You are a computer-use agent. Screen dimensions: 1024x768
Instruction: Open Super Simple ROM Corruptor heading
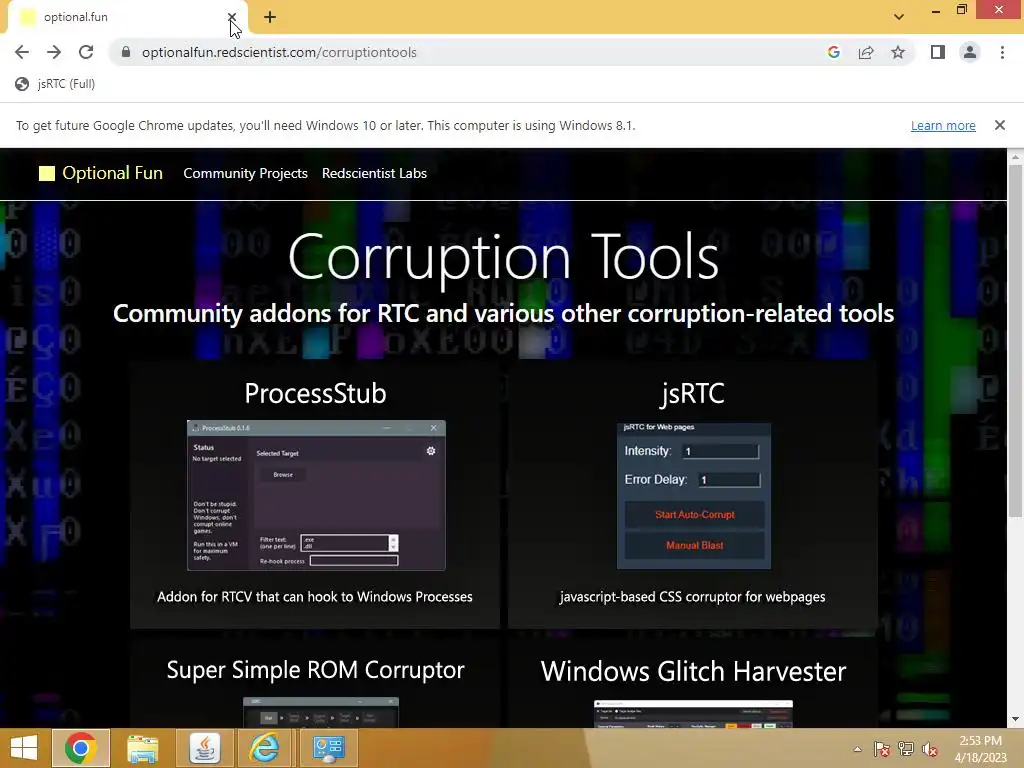(x=315, y=670)
